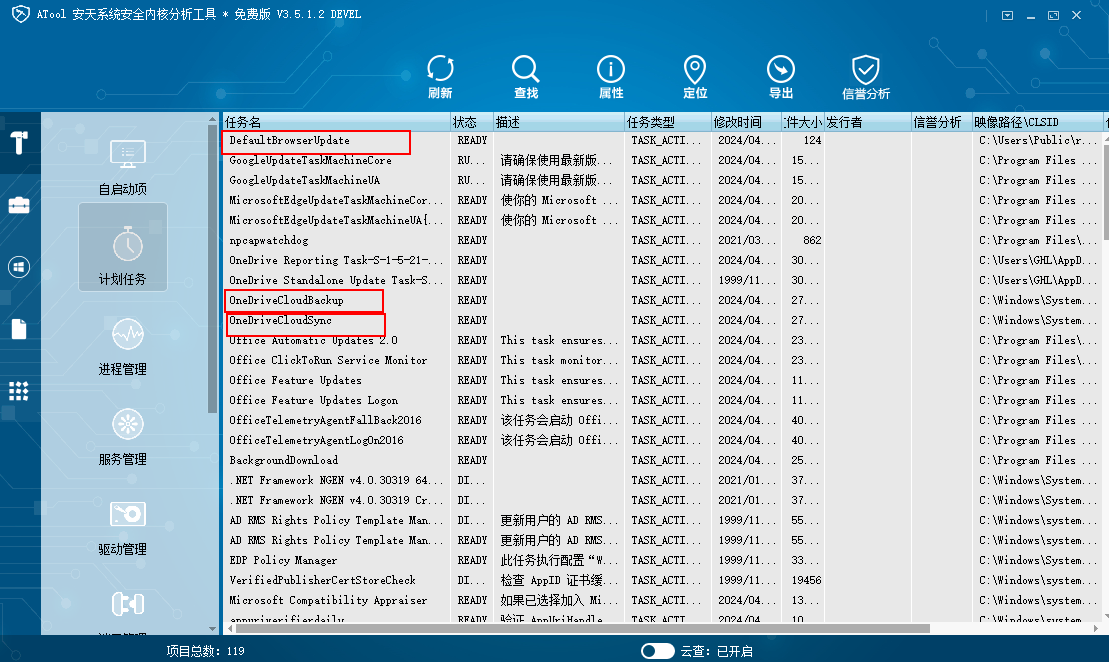This screenshot has width=1109, height=662.
Task: Click the ATool shield logo
Action: 21,14
